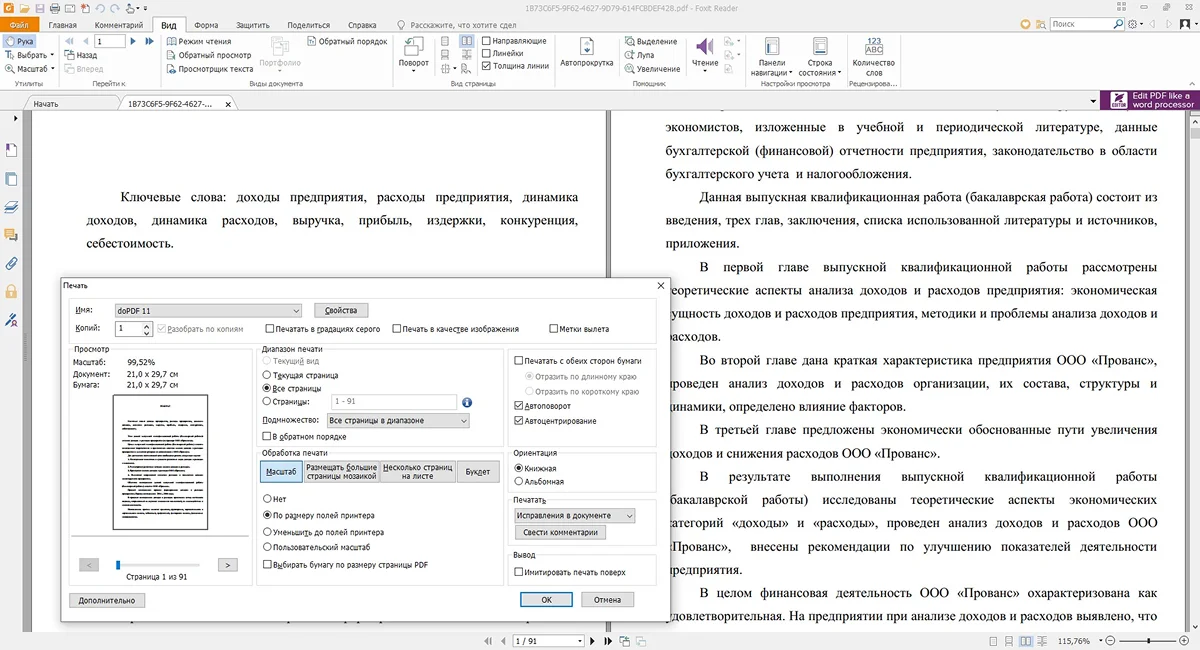Activate the Чтение (read aloud) speaker icon
Viewport: 1200px width, 650px height.
705,46
